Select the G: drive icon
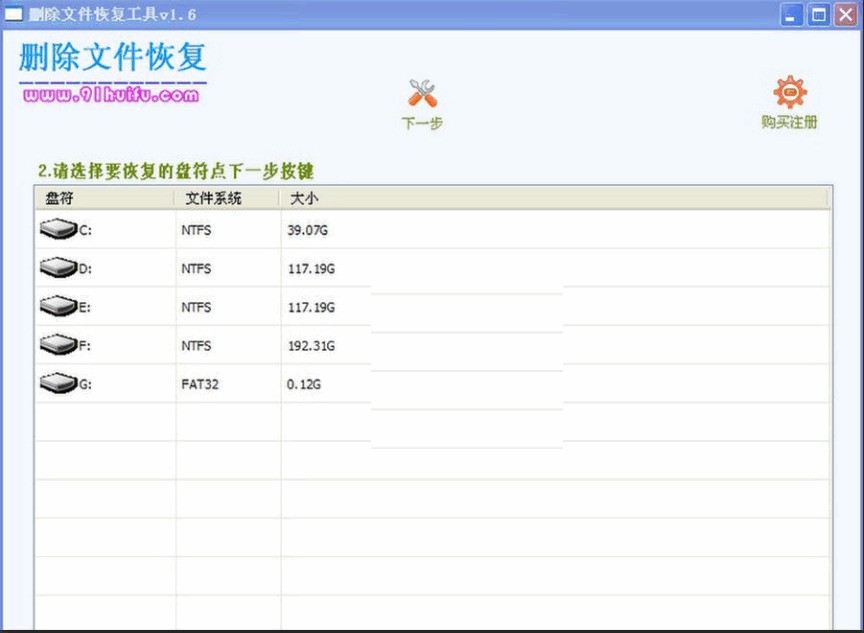Image resolution: width=864 pixels, height=633 pixels. (58, 383)
